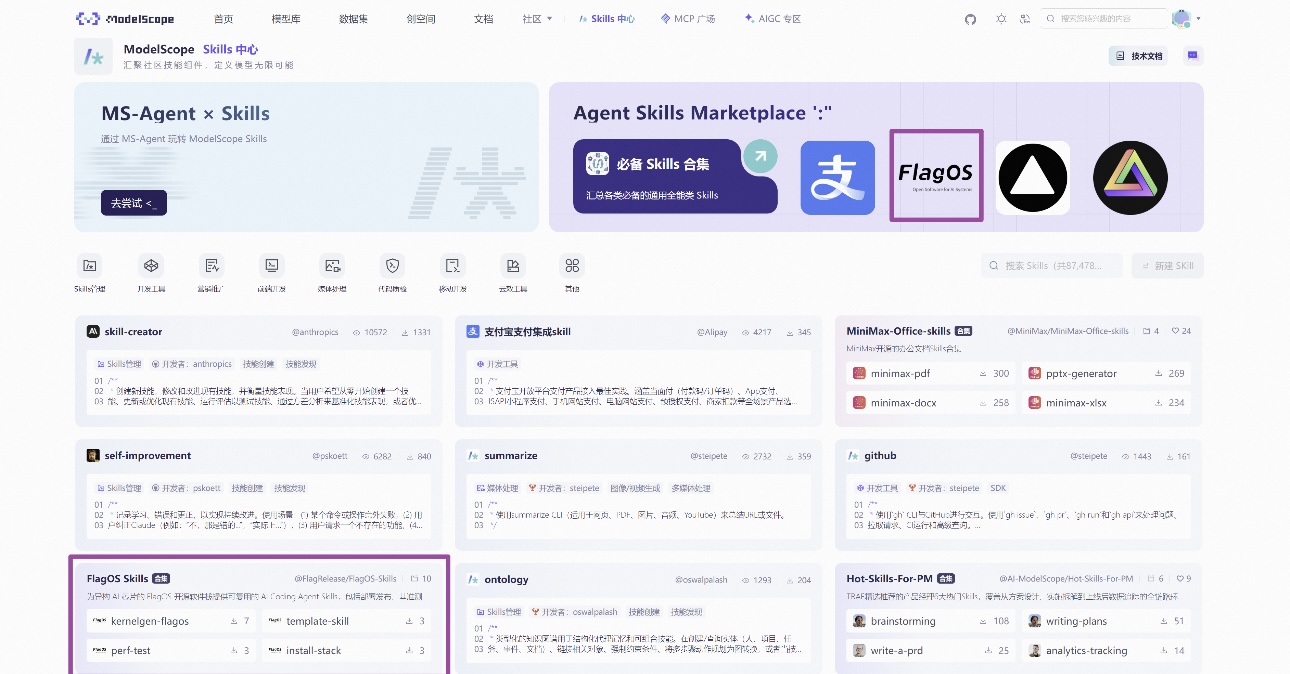Open the brainstorming skill item
The image size is (1290, 674).
931,621
